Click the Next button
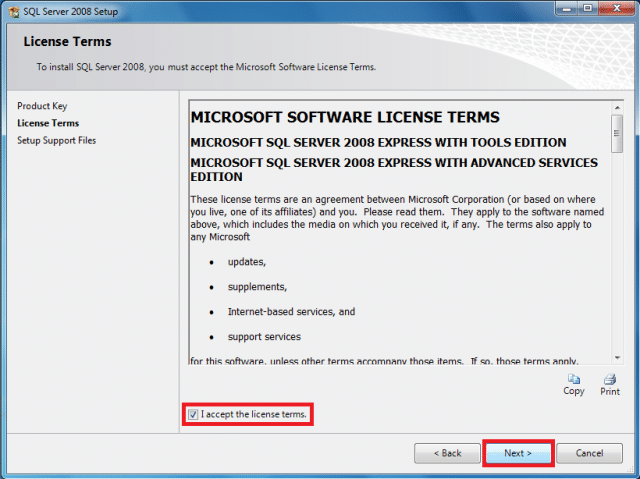 tap(518, 453)
